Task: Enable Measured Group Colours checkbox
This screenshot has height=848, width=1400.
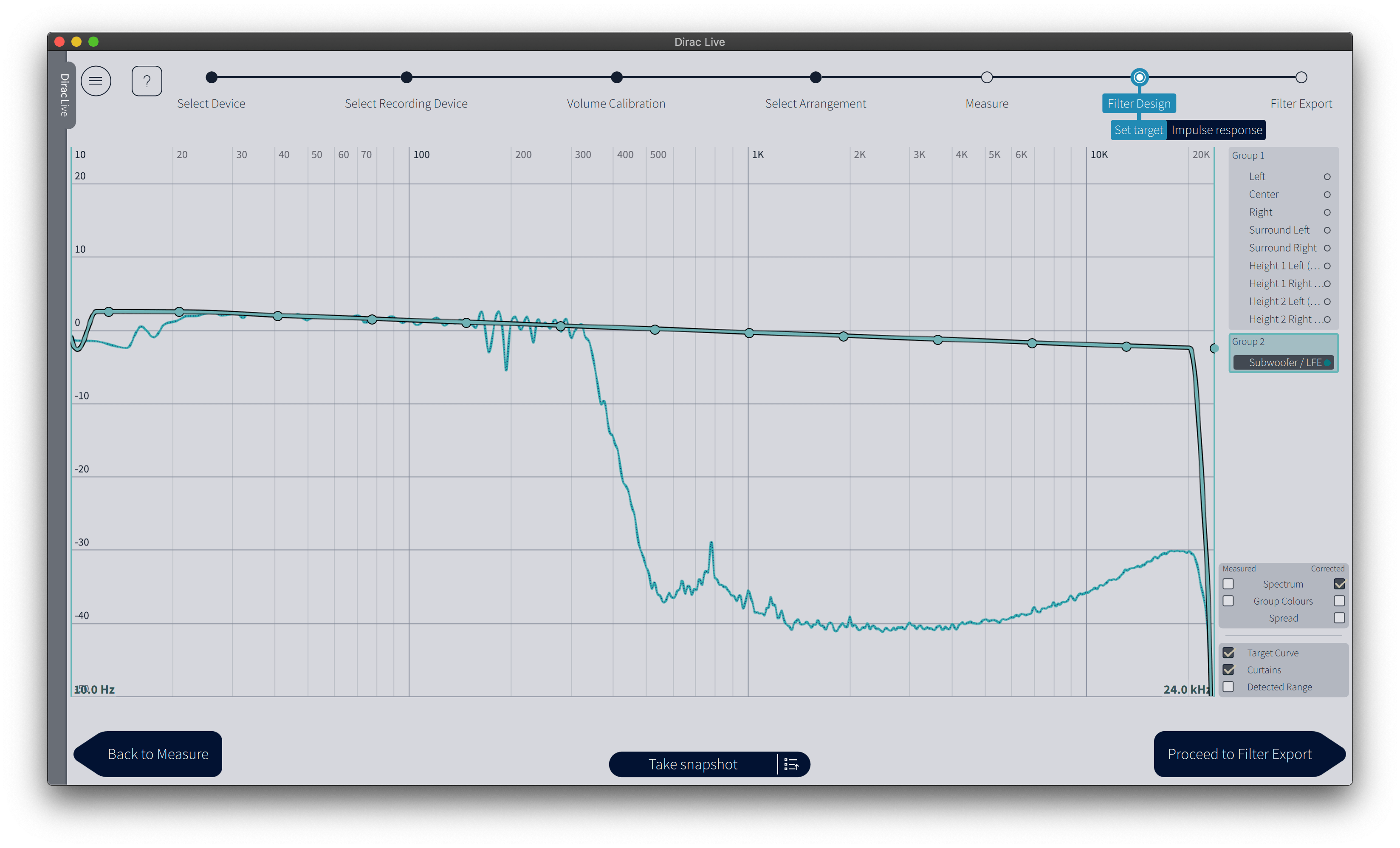Action: tap(1228, 601)
